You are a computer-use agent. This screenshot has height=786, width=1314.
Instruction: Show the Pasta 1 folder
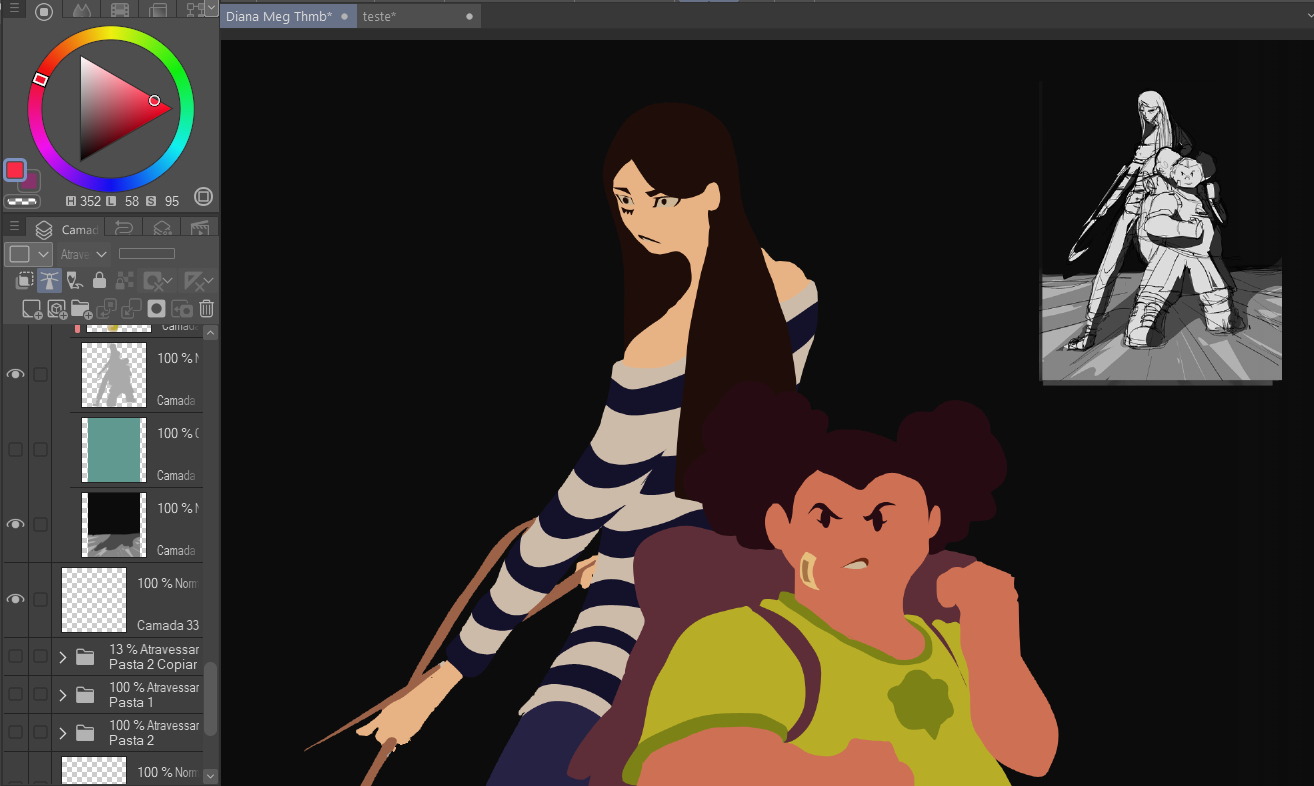pyautogui.click(x=15, y=694)
